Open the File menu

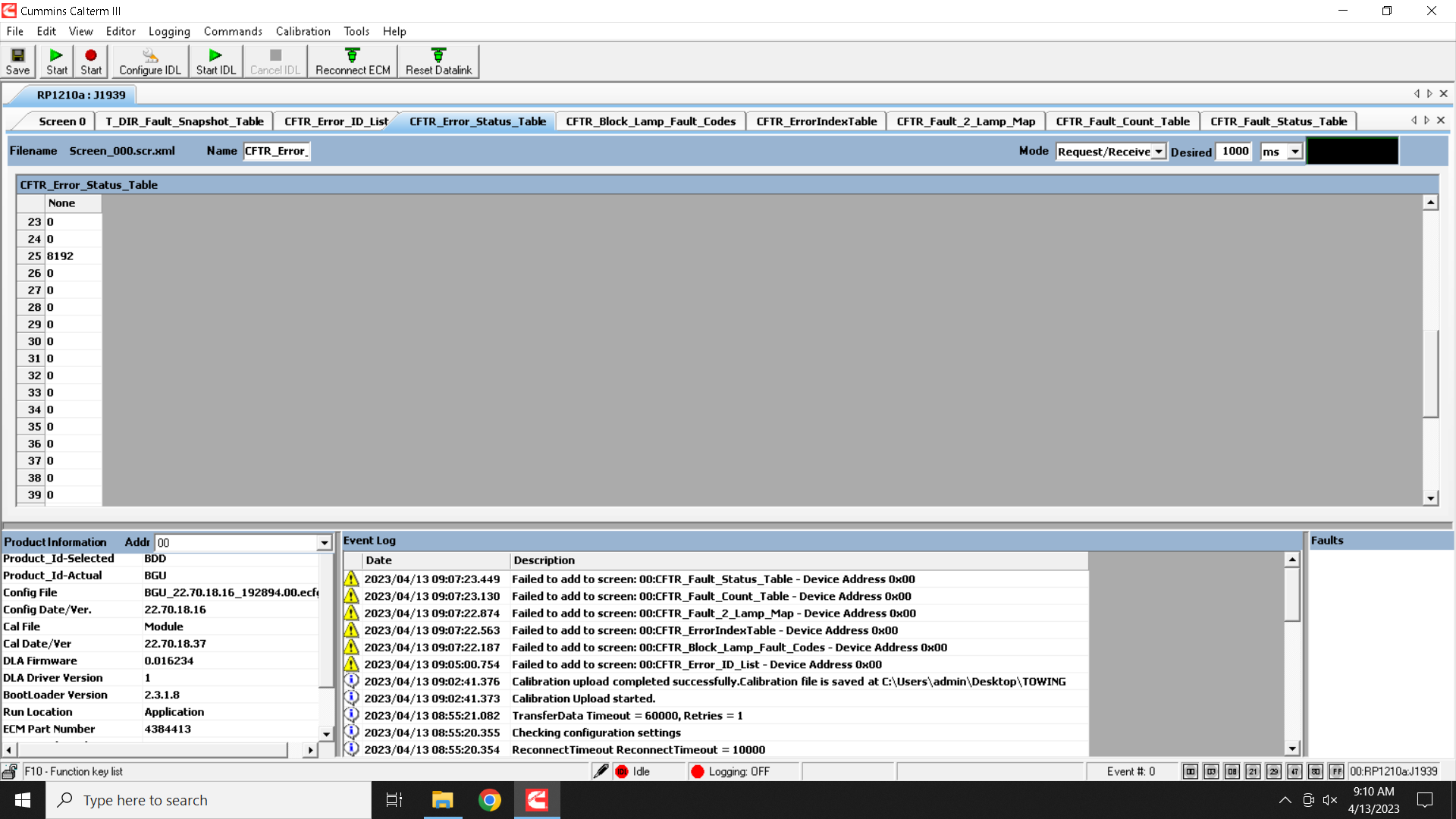point(15,31)
